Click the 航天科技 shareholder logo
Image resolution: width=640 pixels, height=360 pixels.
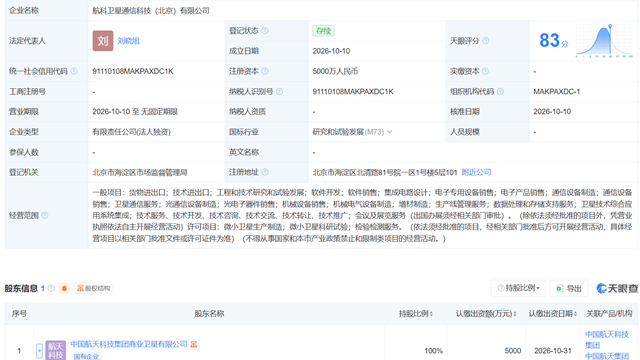(x=56, y=350)
